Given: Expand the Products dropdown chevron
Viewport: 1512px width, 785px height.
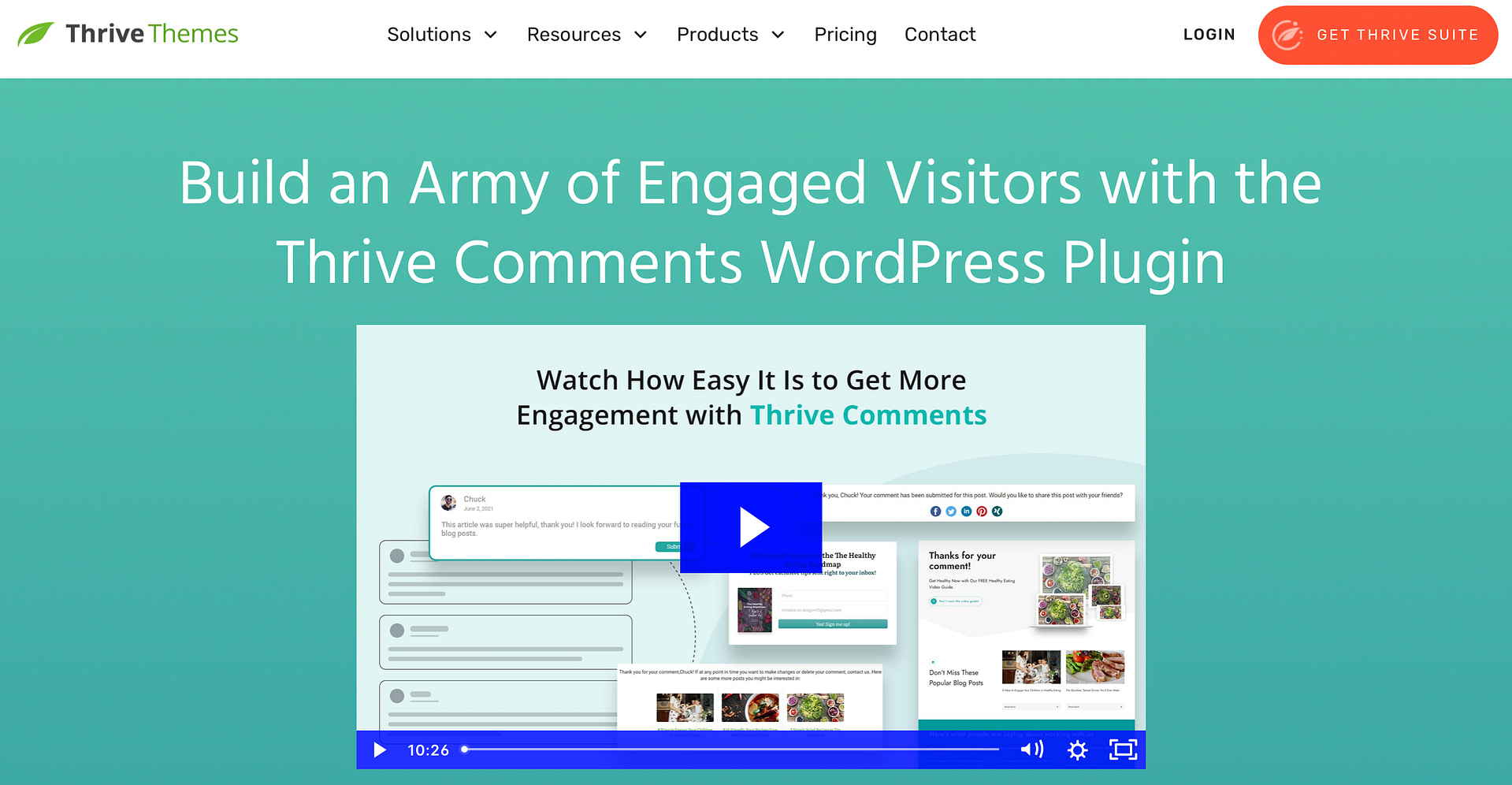Looking at the screenshot, I should 778,35.
